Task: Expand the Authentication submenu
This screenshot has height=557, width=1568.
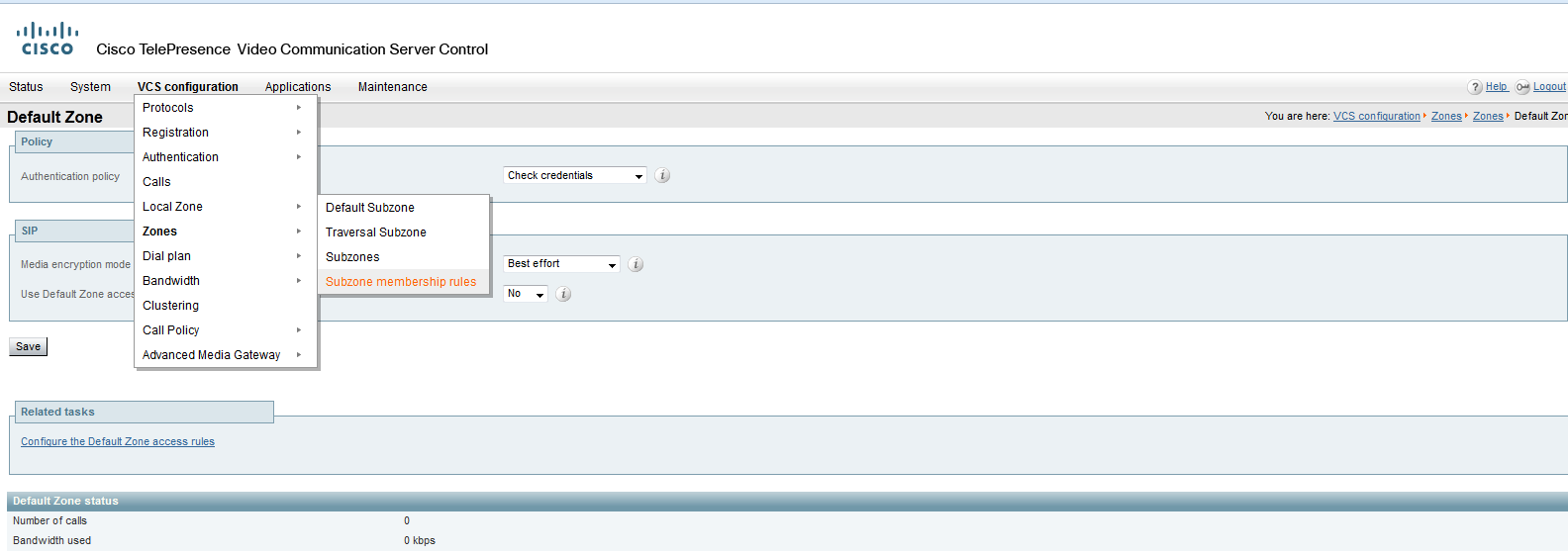Action: coord(226,157)
